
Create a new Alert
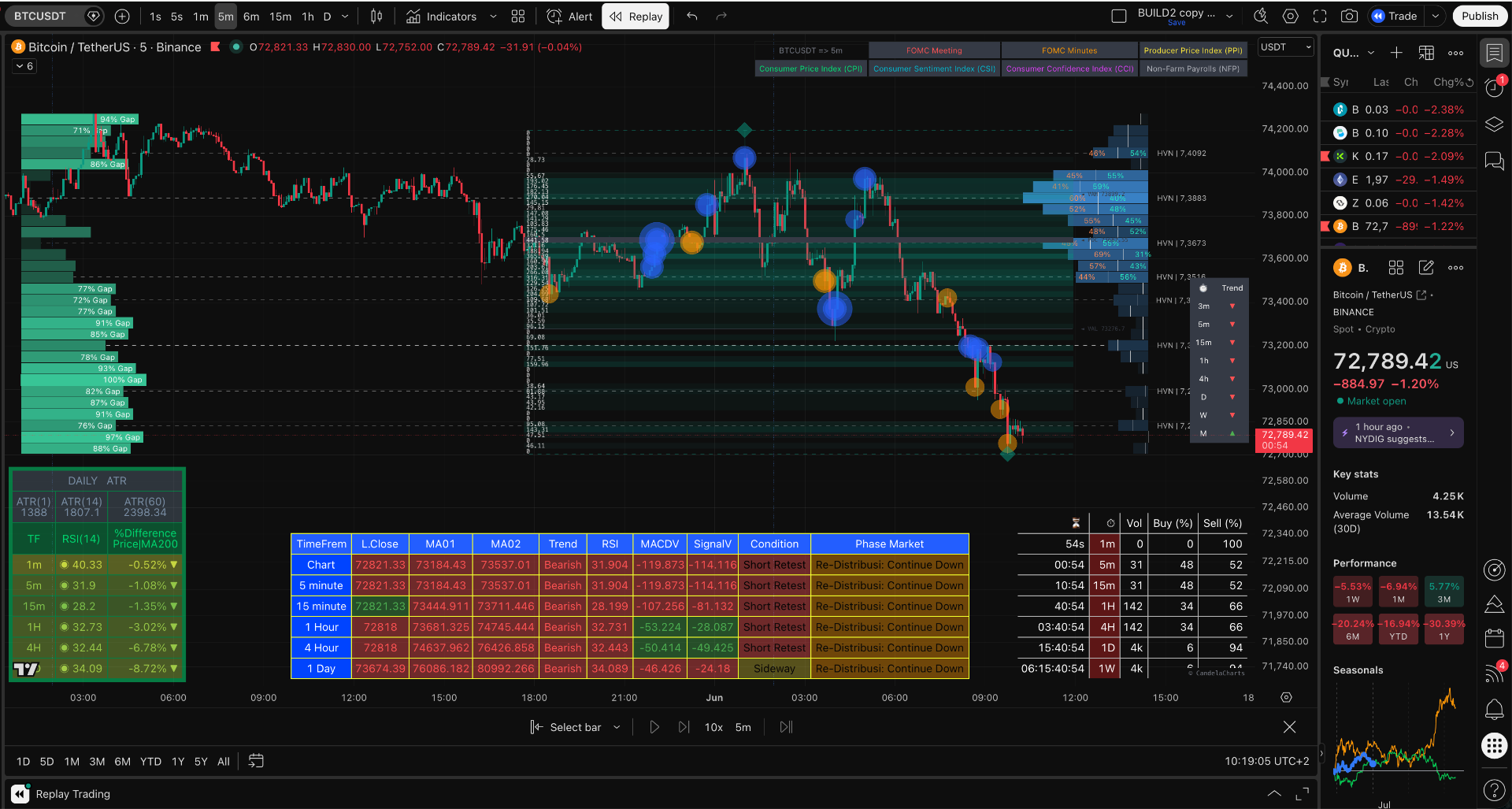[569, 16]
